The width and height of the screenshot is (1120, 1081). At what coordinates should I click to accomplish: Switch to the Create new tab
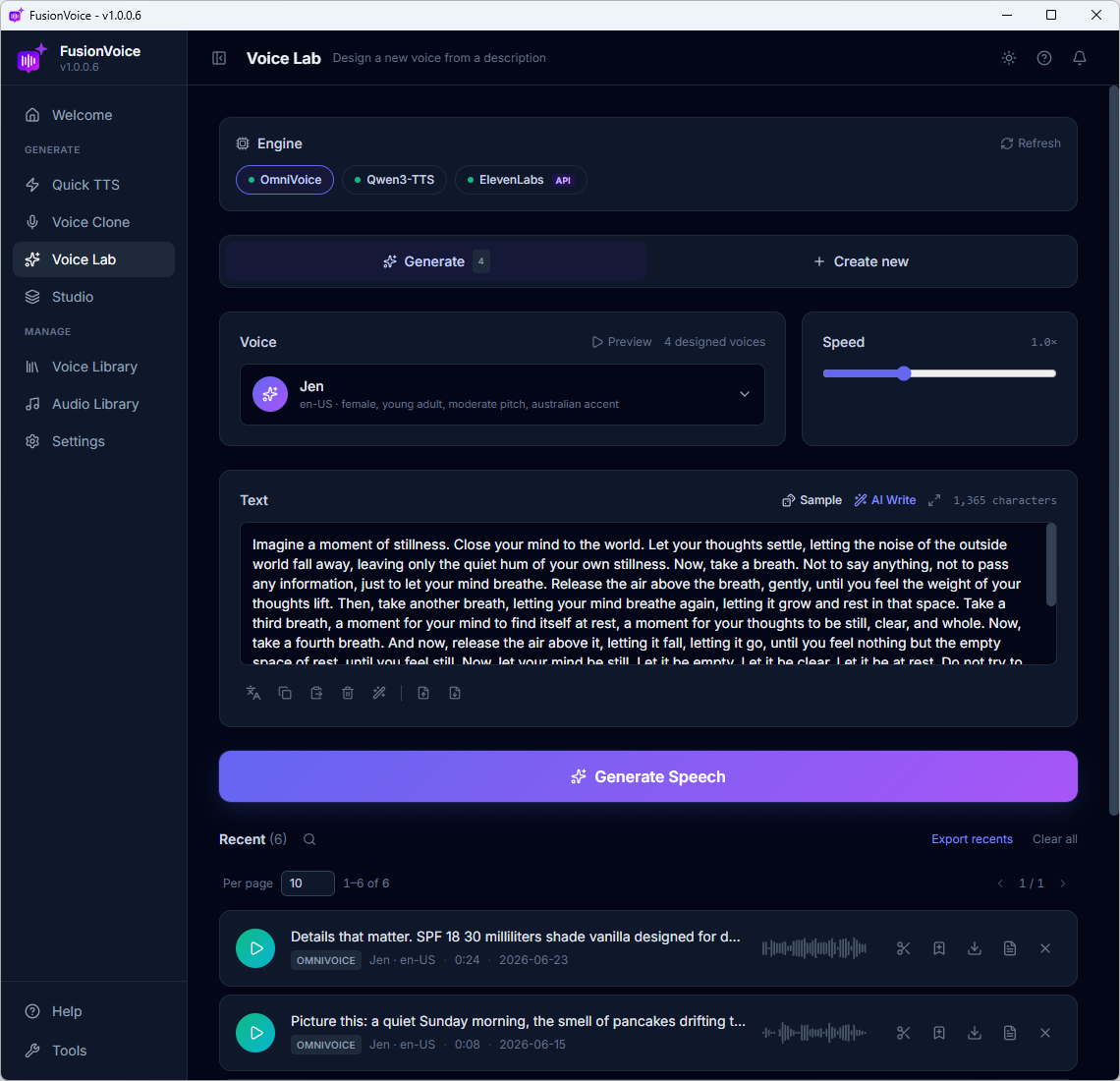coord(862,261)
